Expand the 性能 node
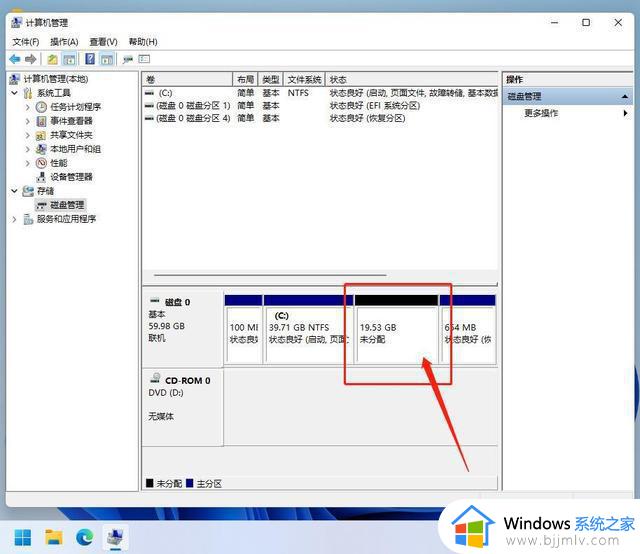 pyautogui.click(x=28, y=163)
